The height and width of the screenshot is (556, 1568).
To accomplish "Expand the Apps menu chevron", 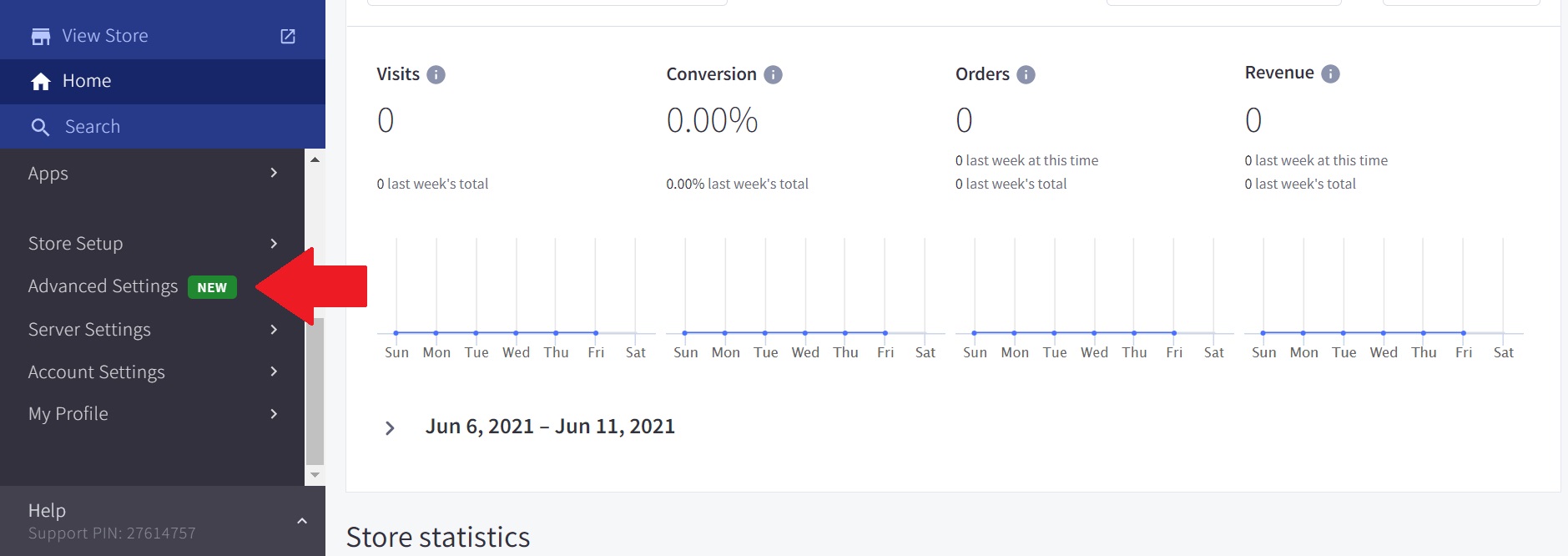I will [274, 173].
